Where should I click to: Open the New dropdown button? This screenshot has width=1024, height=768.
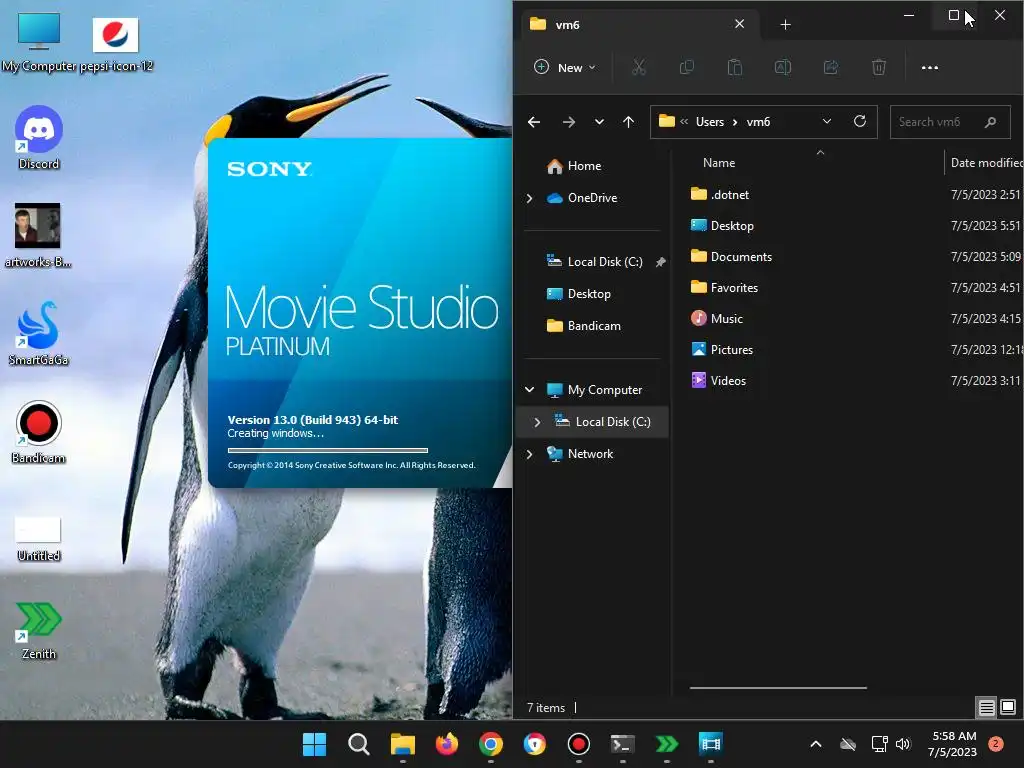(565, 67)
